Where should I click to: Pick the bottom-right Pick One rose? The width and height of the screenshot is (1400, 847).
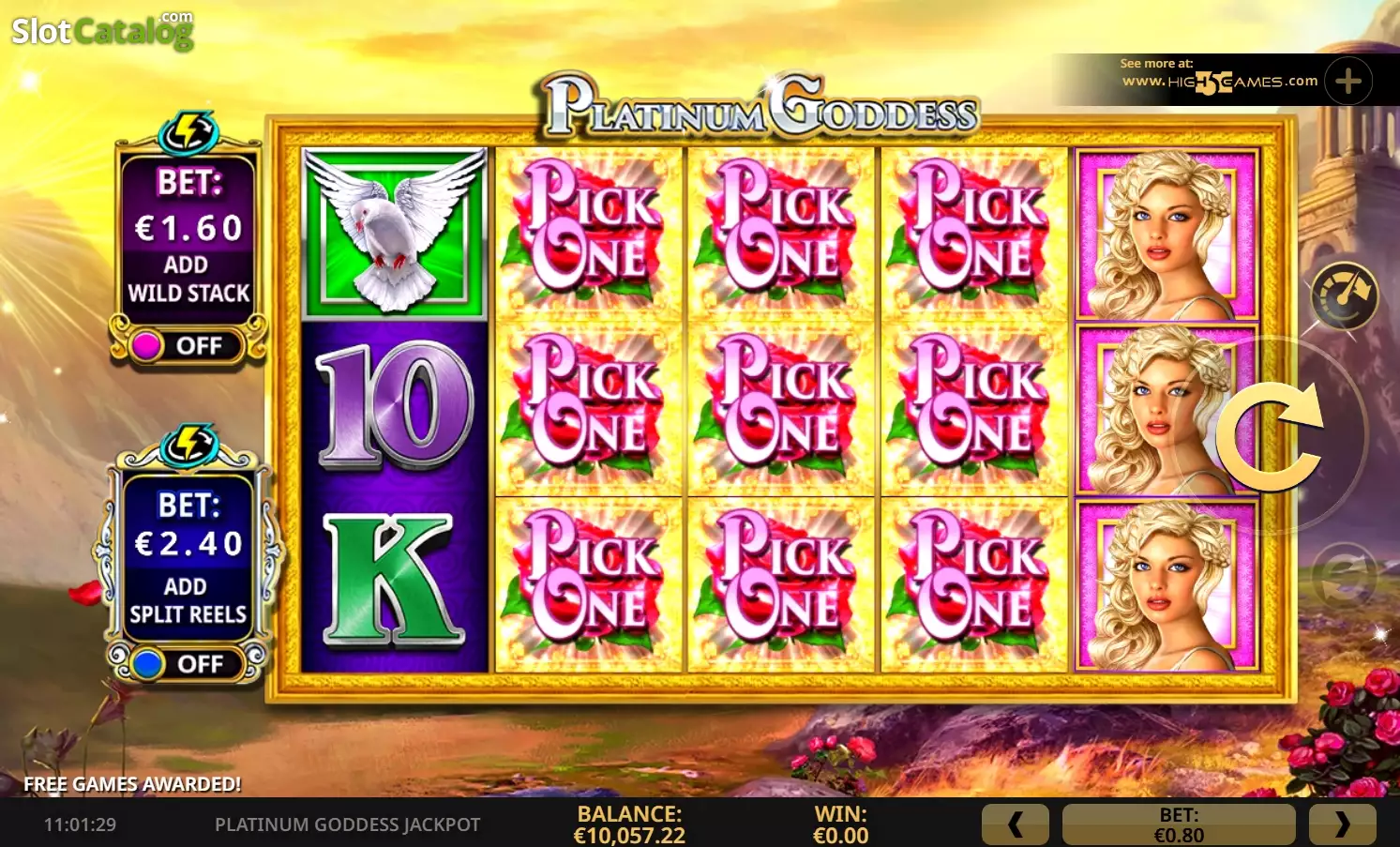pos(974,584)
